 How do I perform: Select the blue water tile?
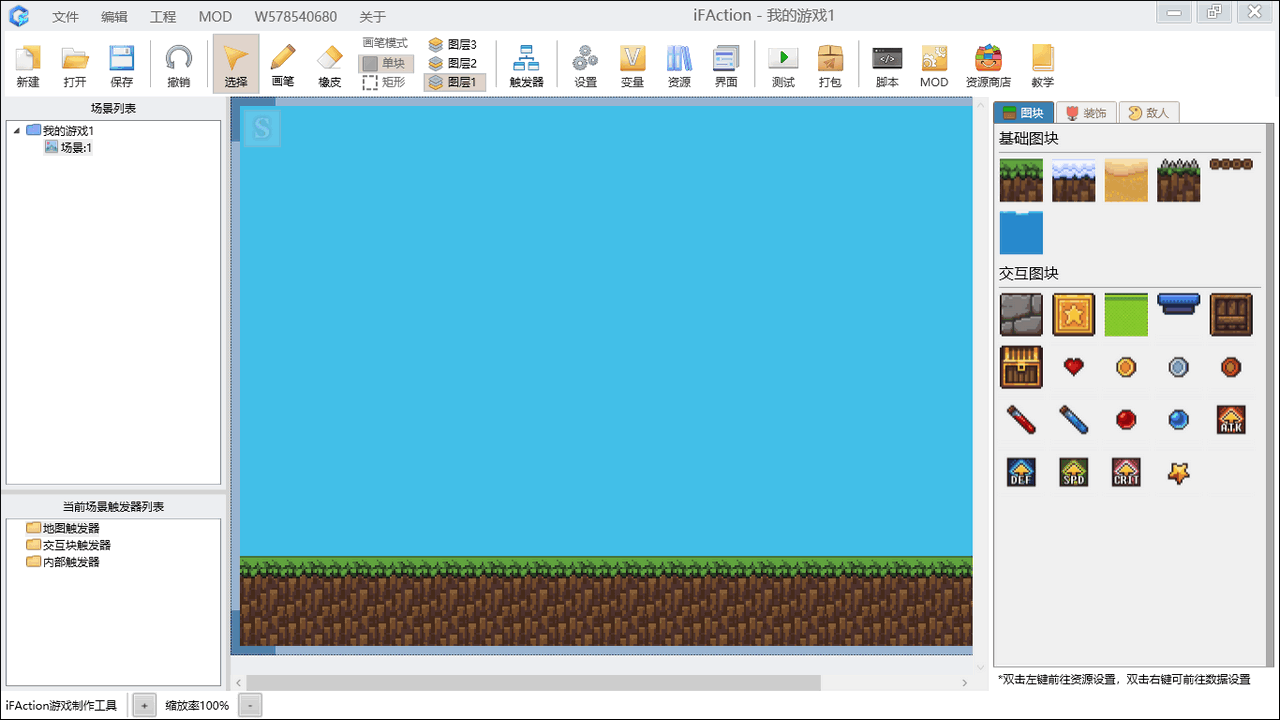pyautogui.click(x=1021, y=232)
